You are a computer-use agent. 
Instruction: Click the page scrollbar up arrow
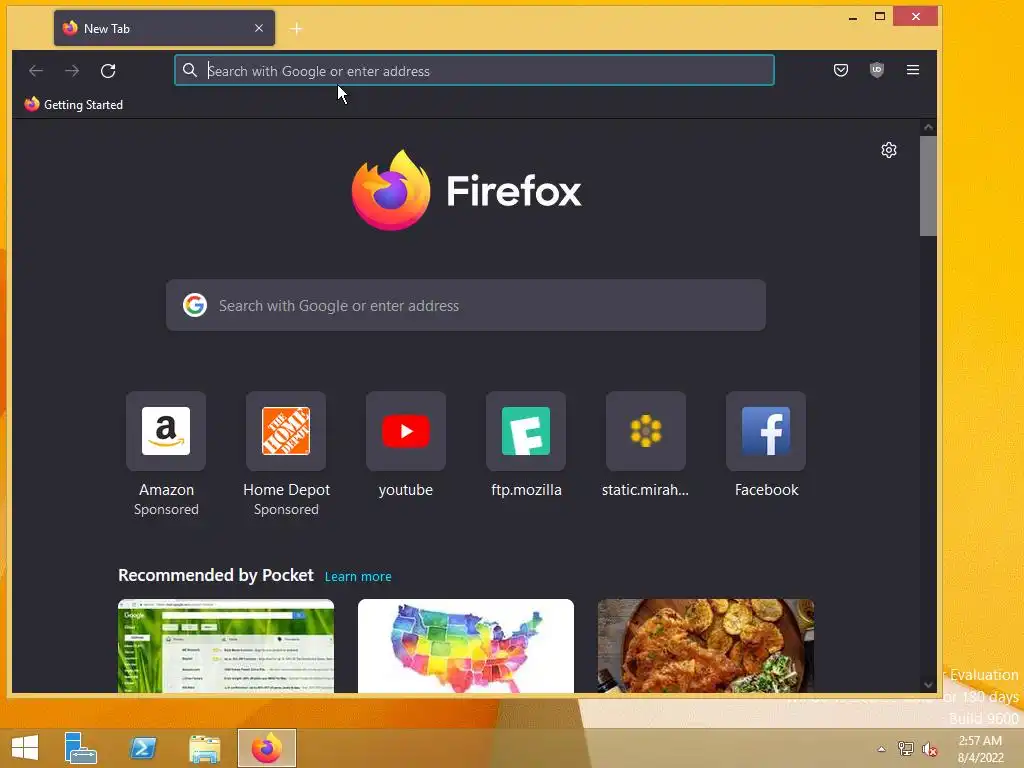928,127
